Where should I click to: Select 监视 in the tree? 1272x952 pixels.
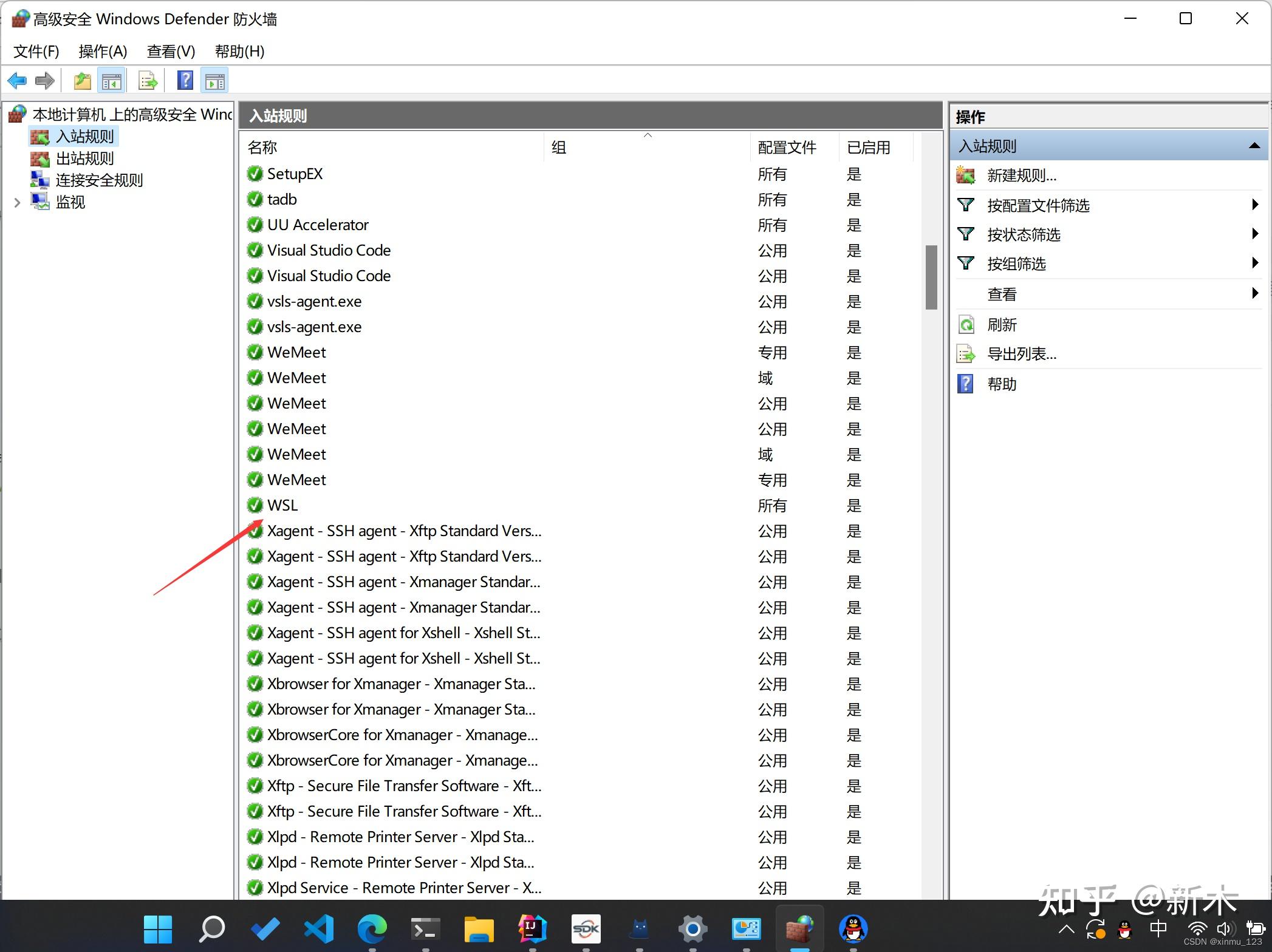click(x=70, y=202)
